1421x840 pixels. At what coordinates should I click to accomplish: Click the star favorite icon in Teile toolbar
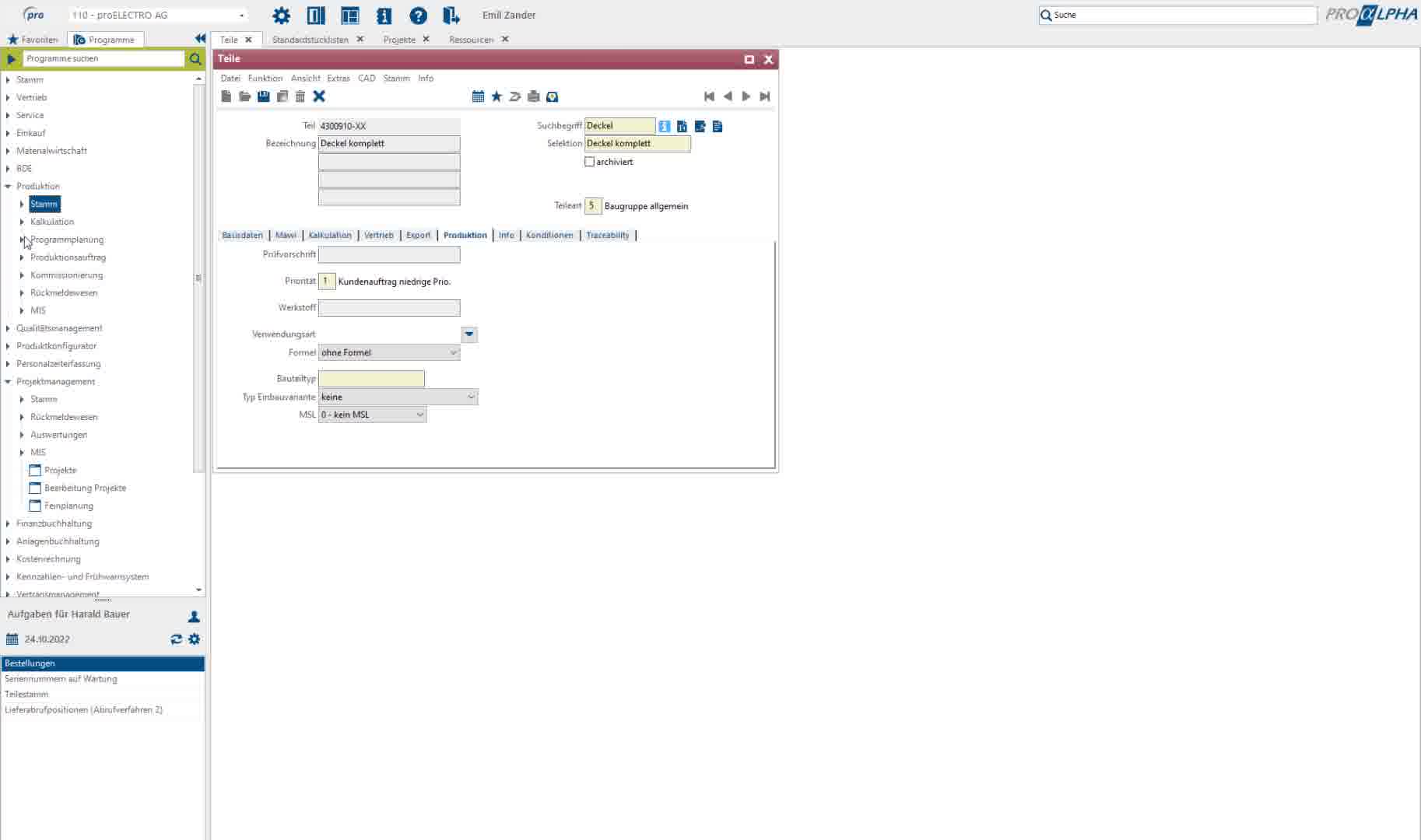[x=496, y=96]
